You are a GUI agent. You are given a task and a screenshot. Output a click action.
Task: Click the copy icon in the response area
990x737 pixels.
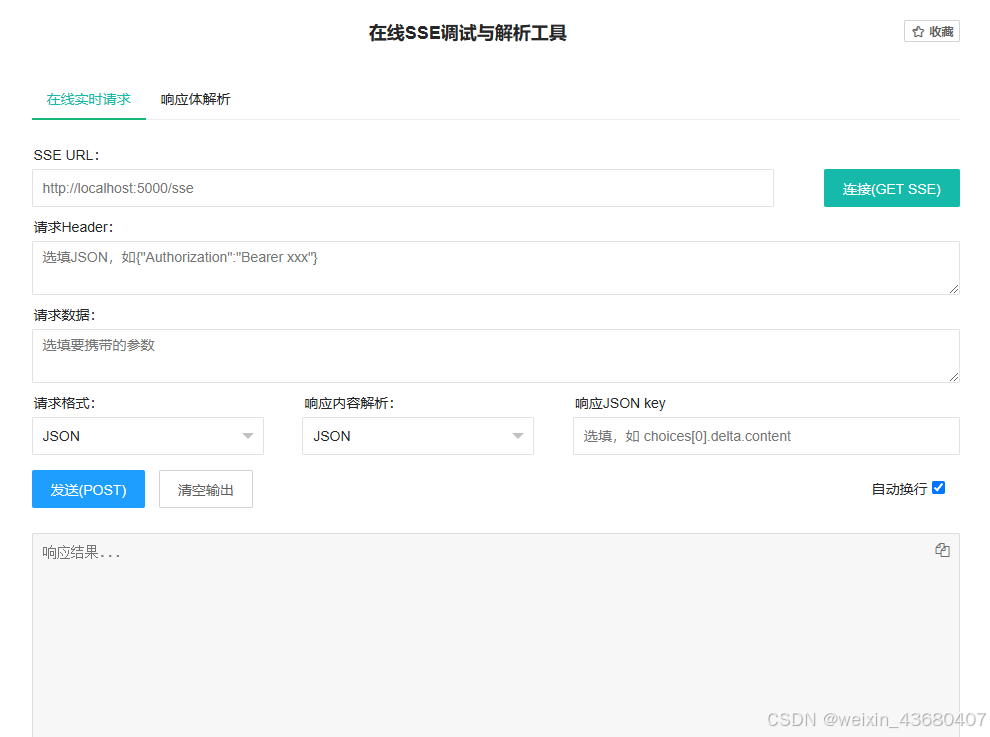(x=941, y=549)
